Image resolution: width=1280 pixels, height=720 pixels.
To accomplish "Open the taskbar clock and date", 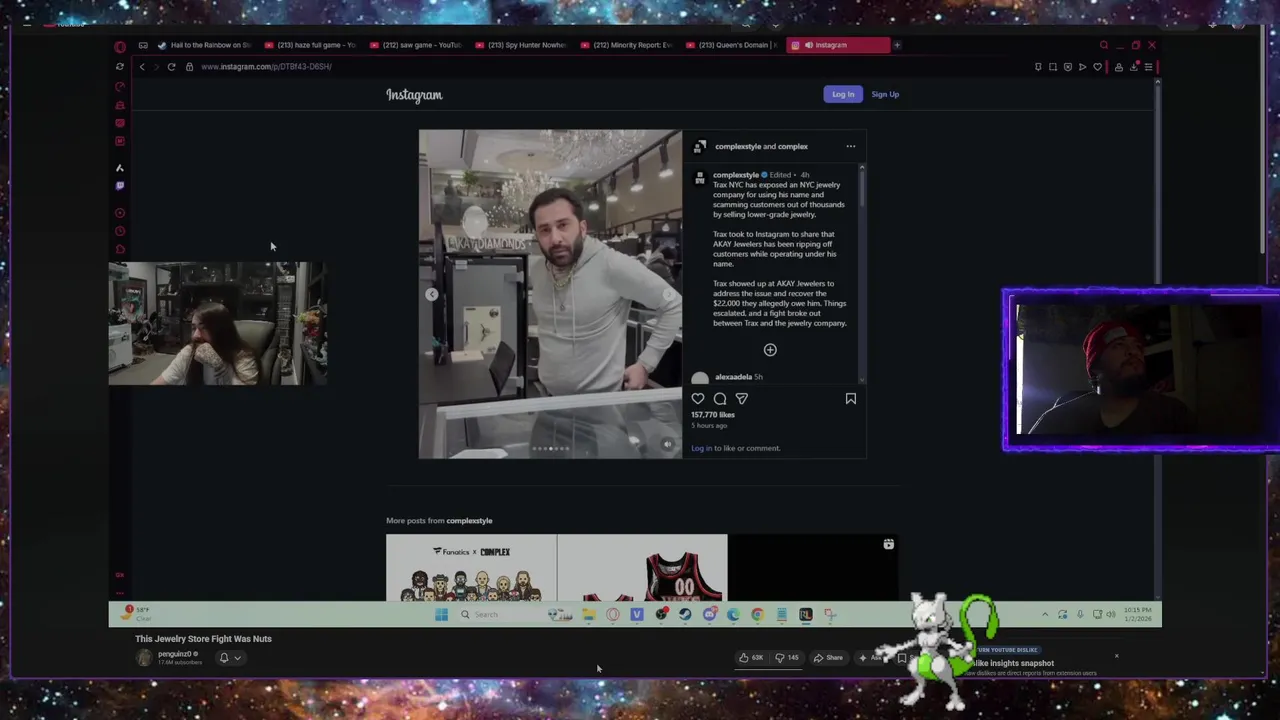I will click(1140, 615).
